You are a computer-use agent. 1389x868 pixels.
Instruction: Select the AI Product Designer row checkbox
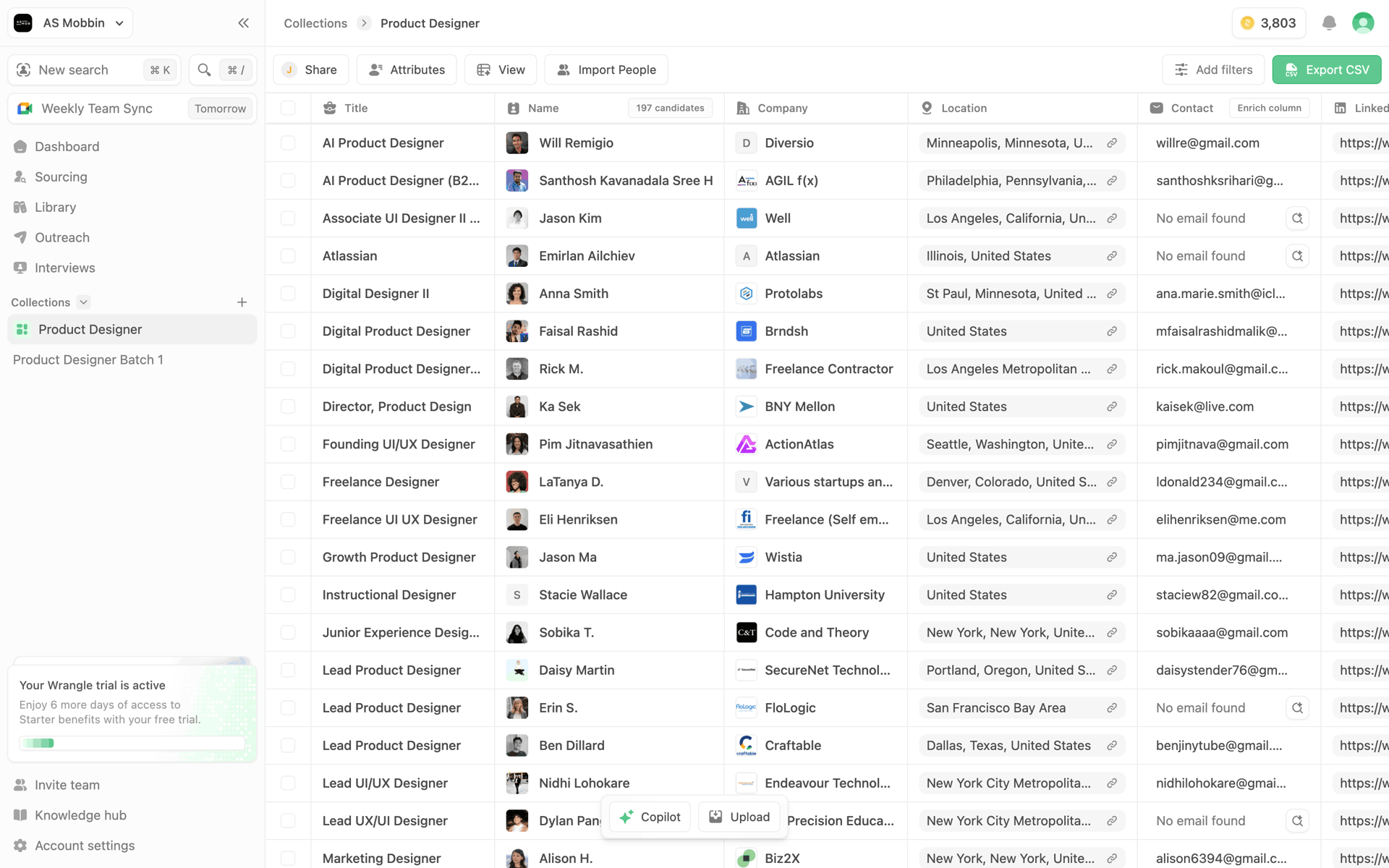pos(288,143)
